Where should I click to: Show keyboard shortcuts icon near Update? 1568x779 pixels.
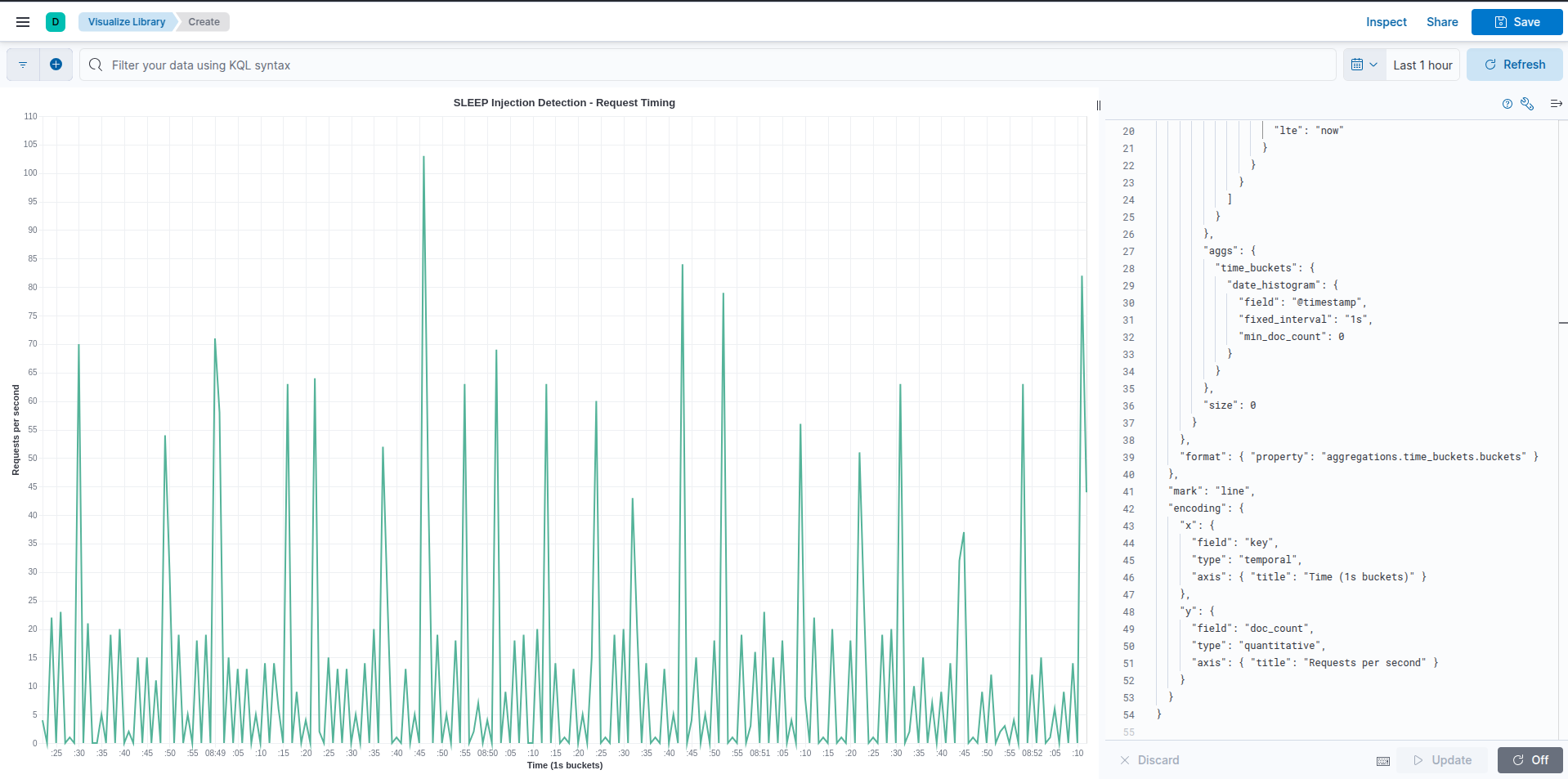1383,761
